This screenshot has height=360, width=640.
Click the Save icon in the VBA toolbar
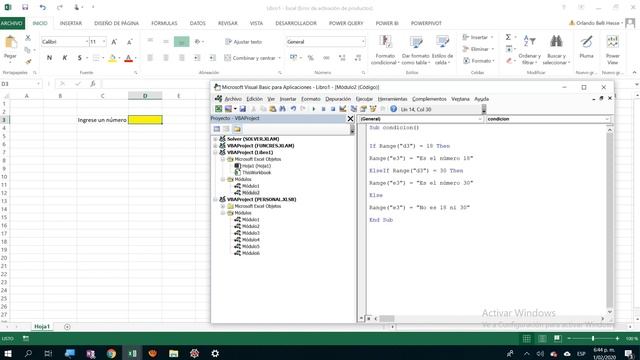point(242,109)
